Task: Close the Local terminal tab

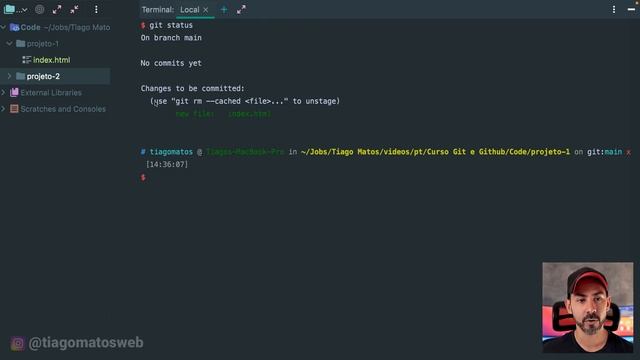Action: [206, 9]
